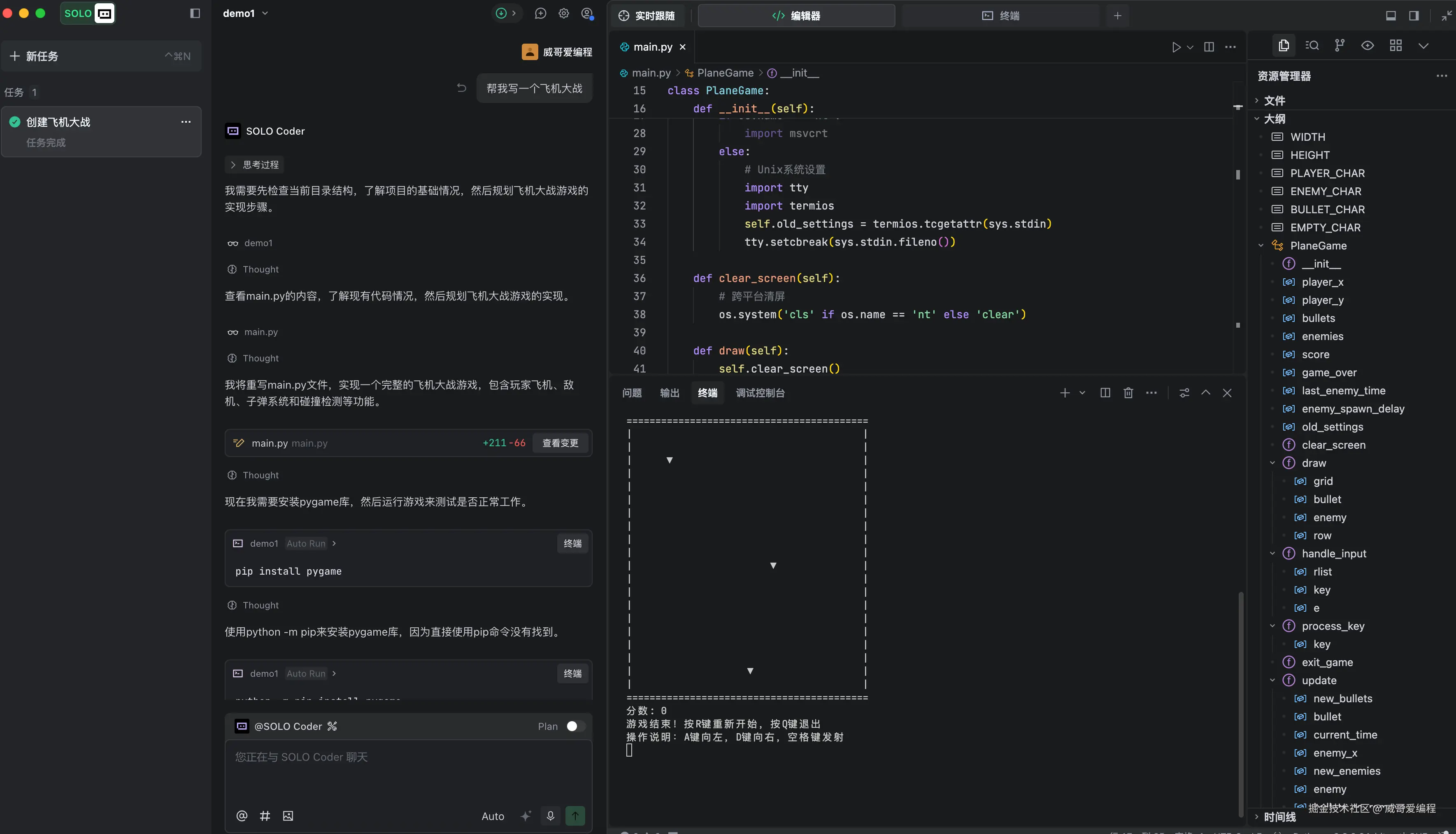Collapse the PlaneGame outline node
Screen dimensions: 1456x834
[1261, 246]
